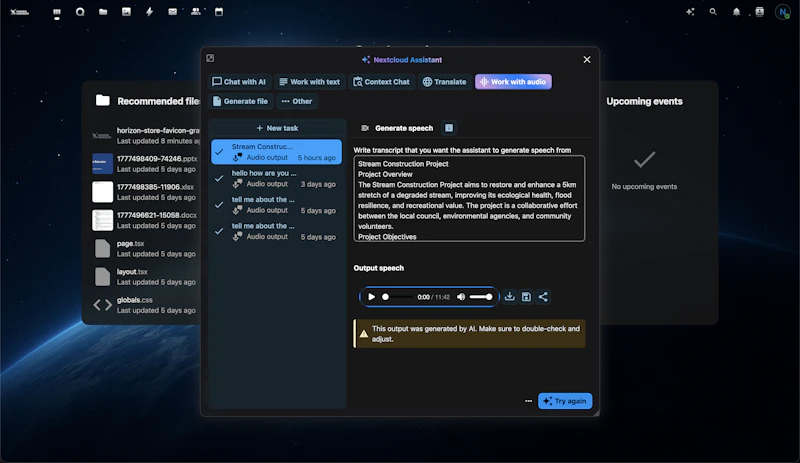
Task: Click the '5 hours ago' timestamp
Action: (x=317, y=158)
